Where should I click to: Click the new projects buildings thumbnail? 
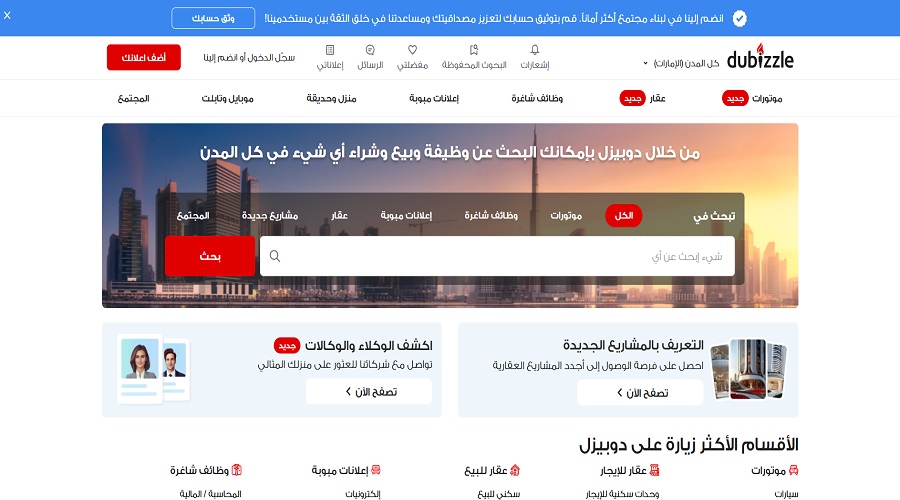click(x=748, y=369)
